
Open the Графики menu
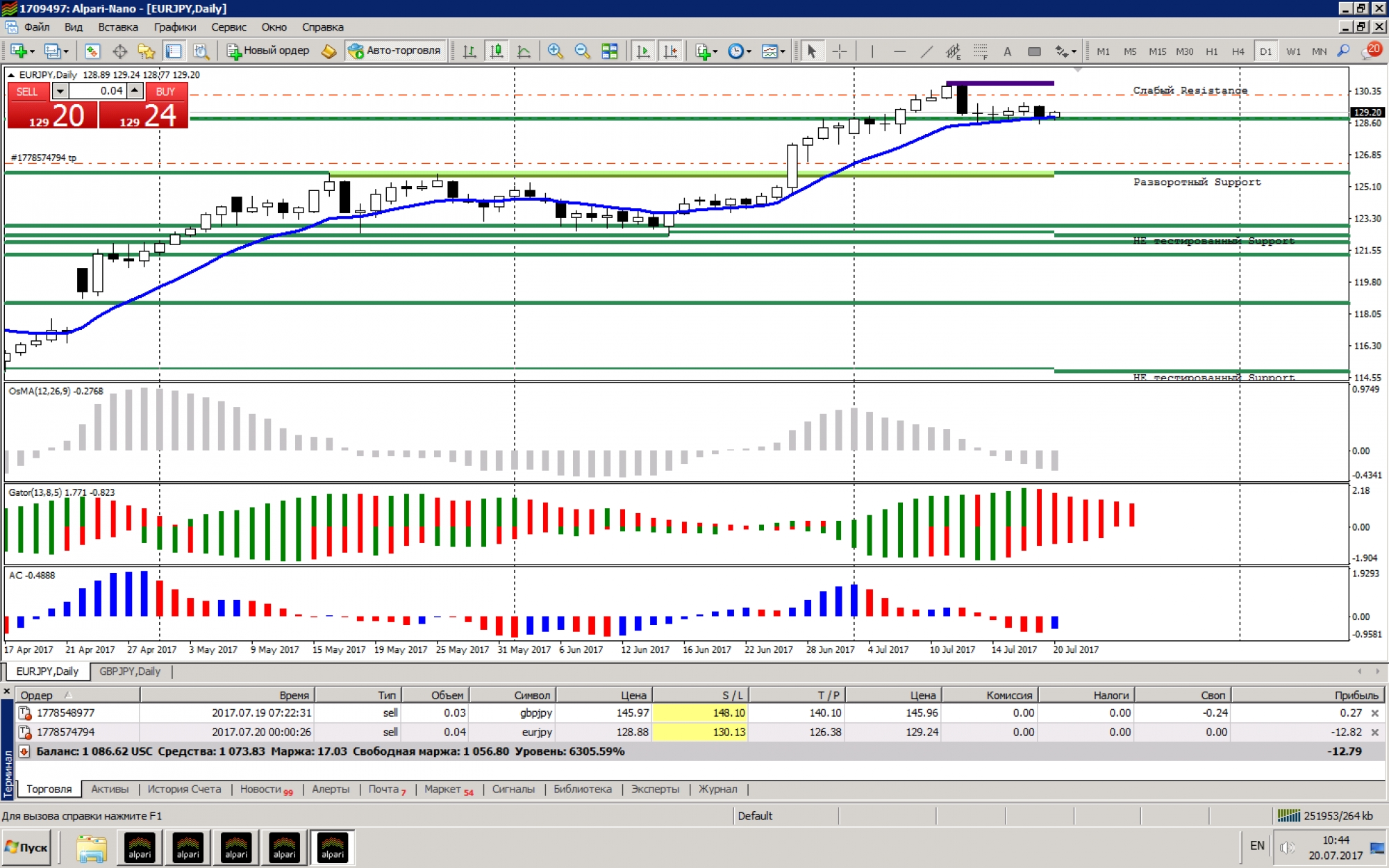coord(174,27)
